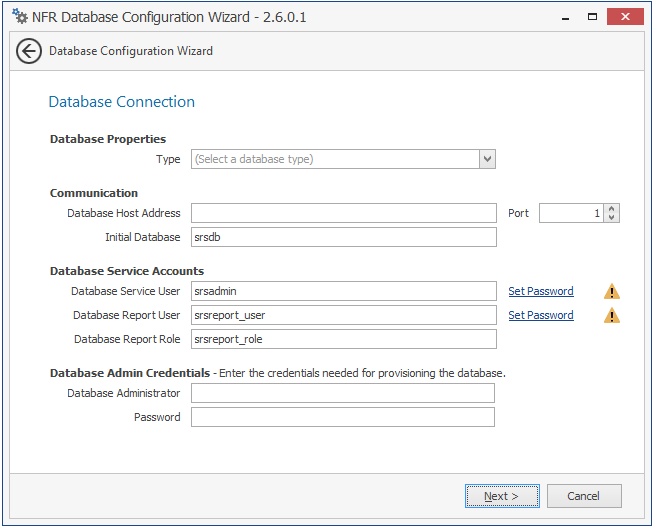Decrease the Port value with down arrow
Image resolution: width=654 pixels, height=528 pixels.
(612, 218)
